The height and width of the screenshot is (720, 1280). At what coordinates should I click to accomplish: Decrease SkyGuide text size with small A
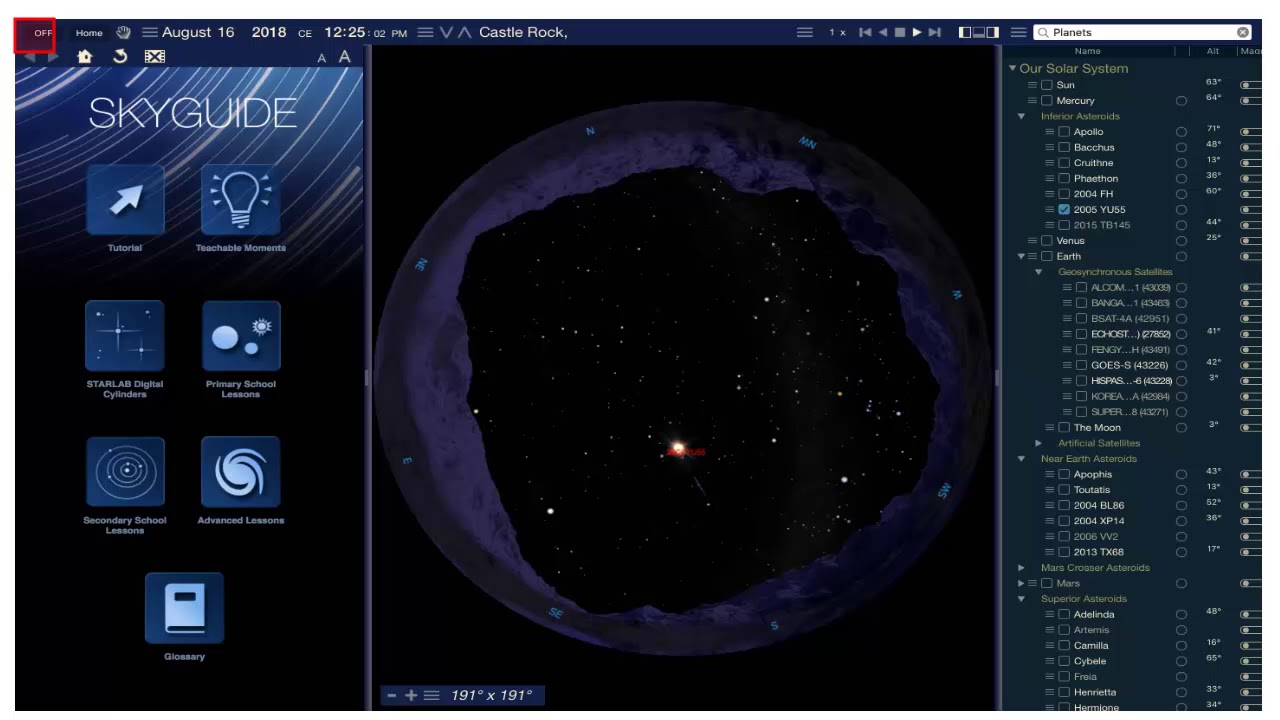tap(322, 59)
